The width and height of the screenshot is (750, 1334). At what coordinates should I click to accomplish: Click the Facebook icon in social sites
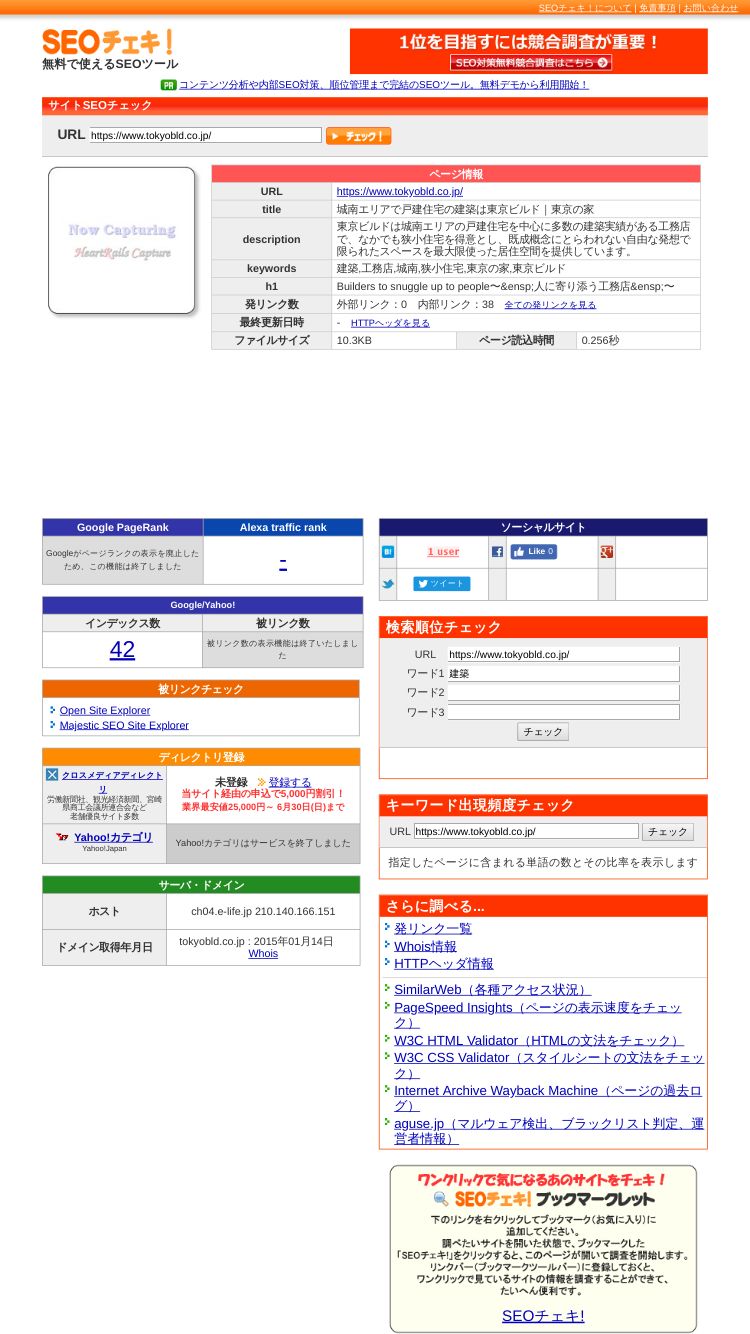coord(497,552)
